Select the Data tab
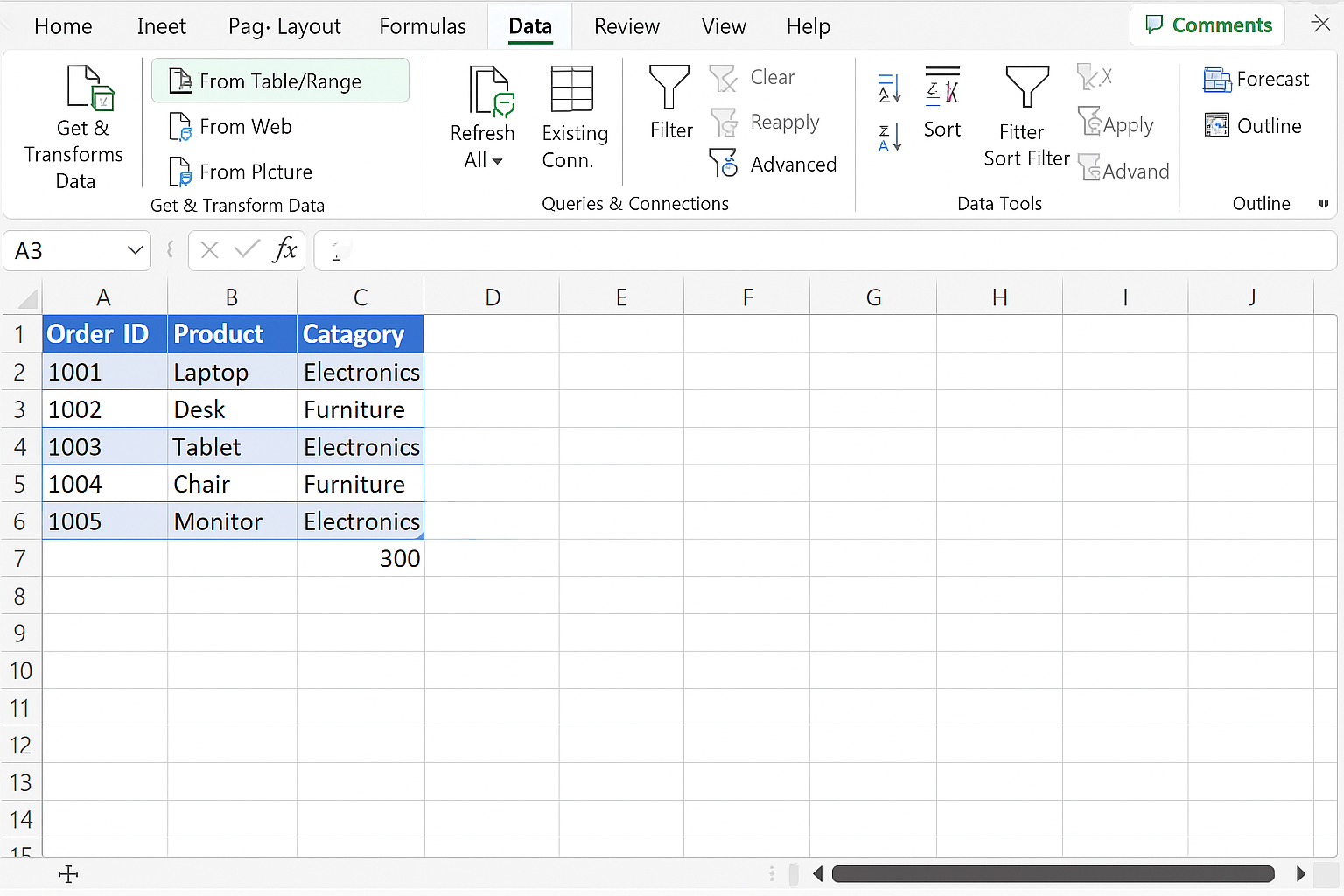 (x=530, y=26)
